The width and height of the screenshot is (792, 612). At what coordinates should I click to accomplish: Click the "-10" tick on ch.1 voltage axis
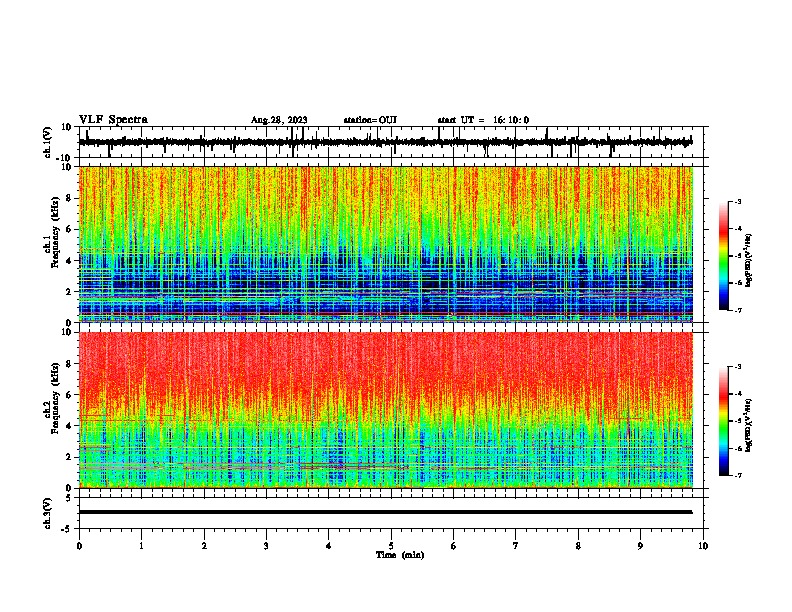tap(64, 158)
